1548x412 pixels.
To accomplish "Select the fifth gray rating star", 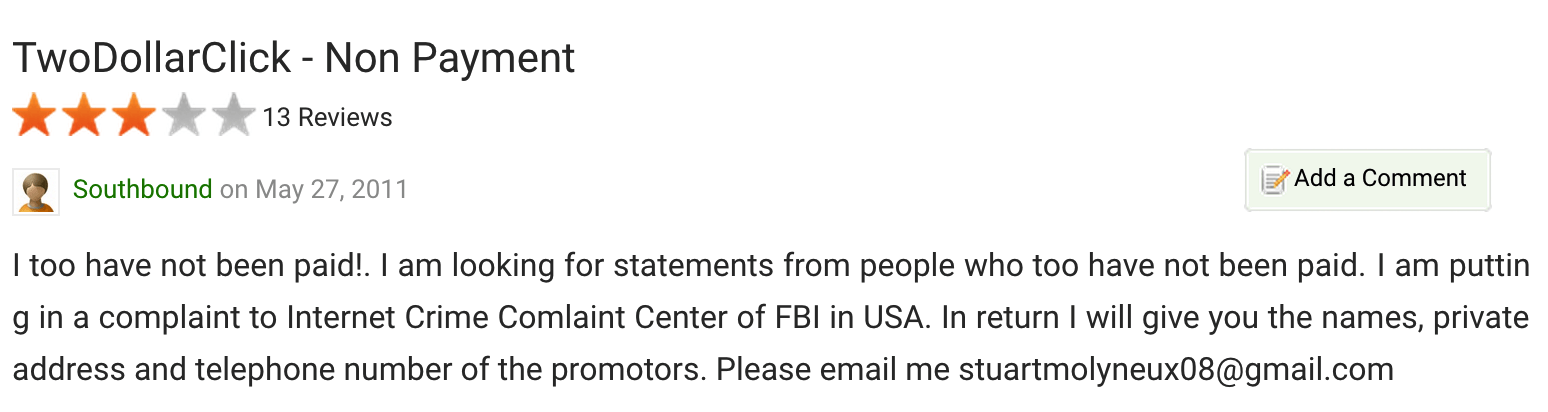I will pos(233,115).
